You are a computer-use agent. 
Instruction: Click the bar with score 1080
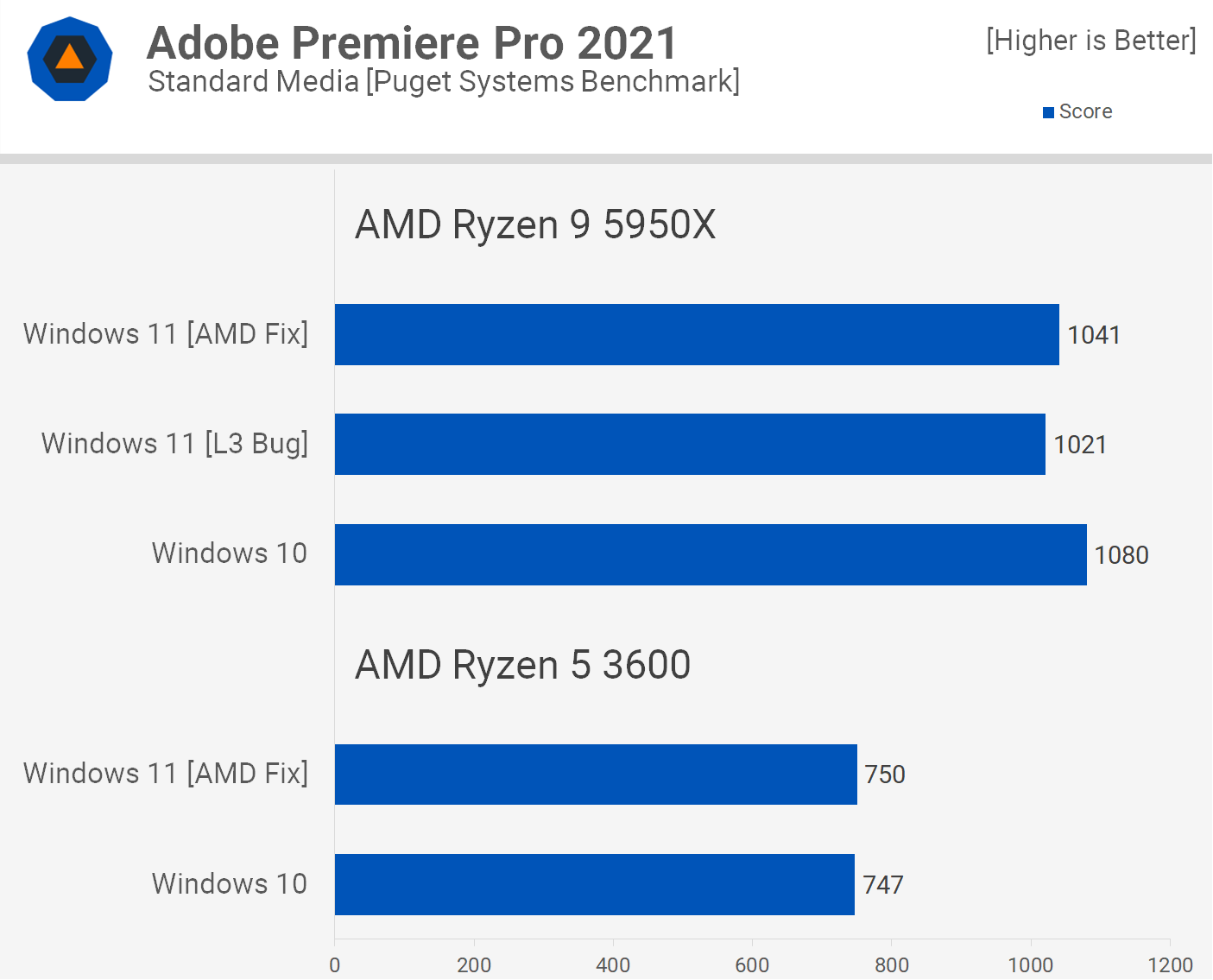(711, 554)
